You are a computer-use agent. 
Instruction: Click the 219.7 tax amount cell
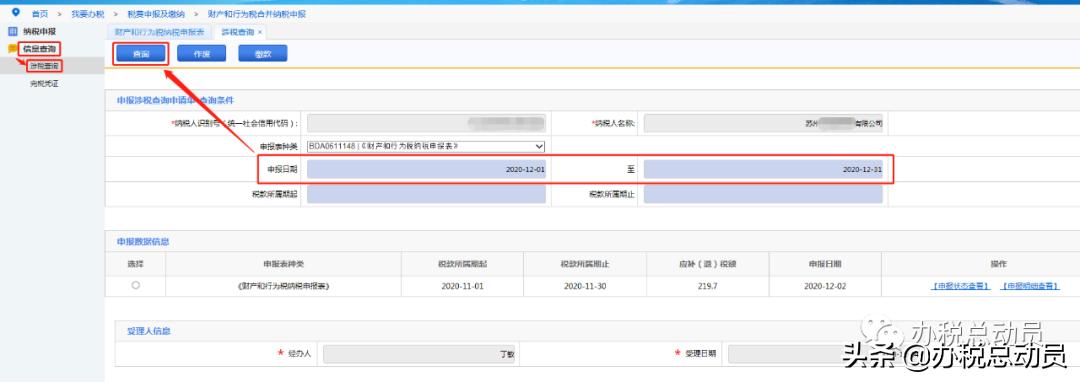point(707,286)
